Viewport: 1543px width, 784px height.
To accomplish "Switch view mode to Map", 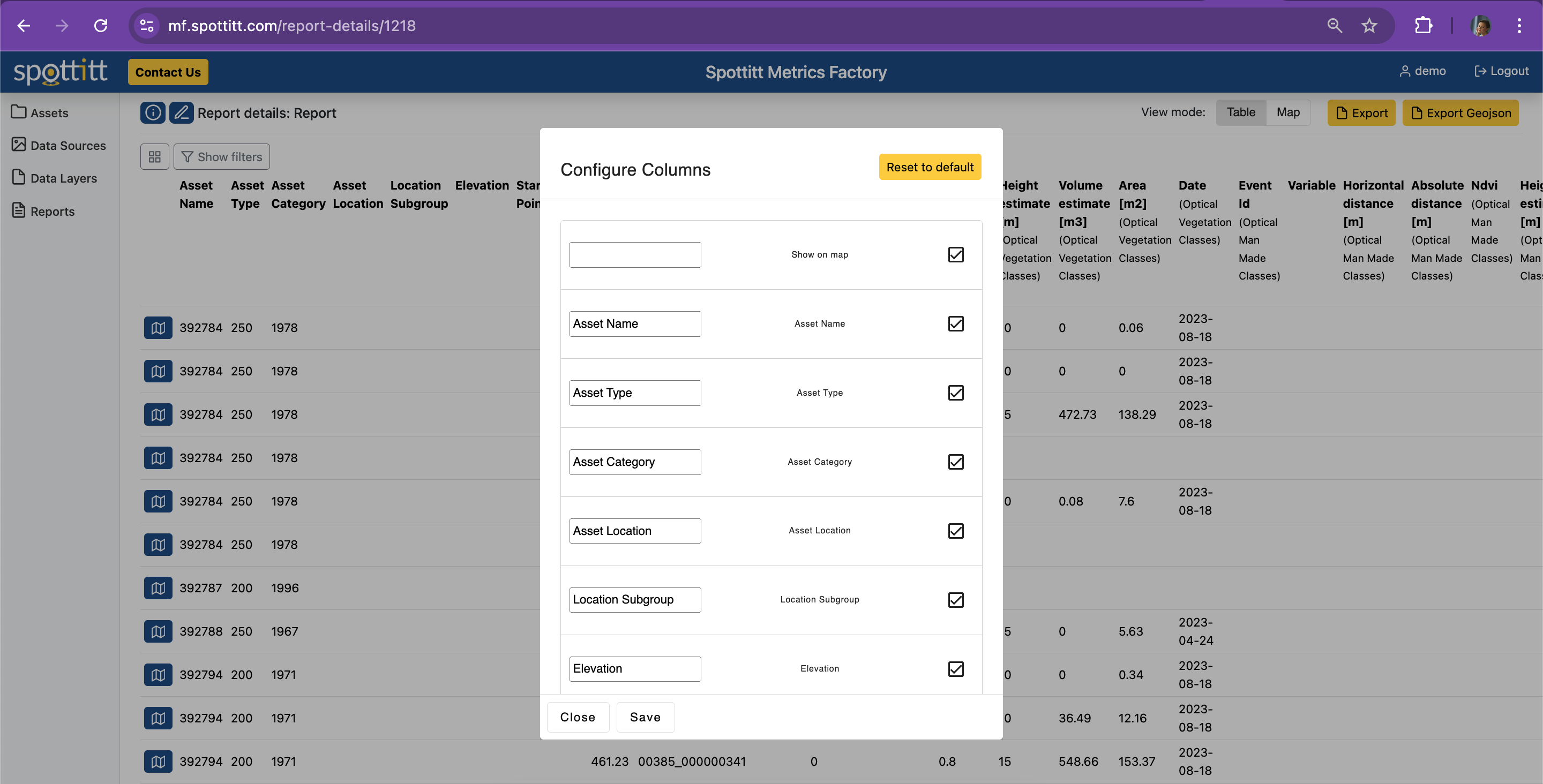I will pyautogui.click(x=1287, y=112).
